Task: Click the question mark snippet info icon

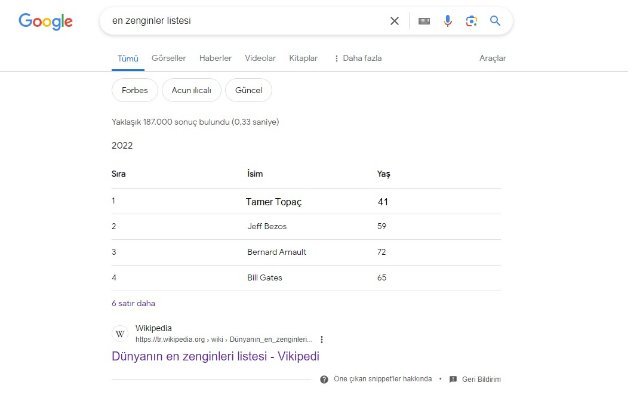Action: (x=324, y=380)
